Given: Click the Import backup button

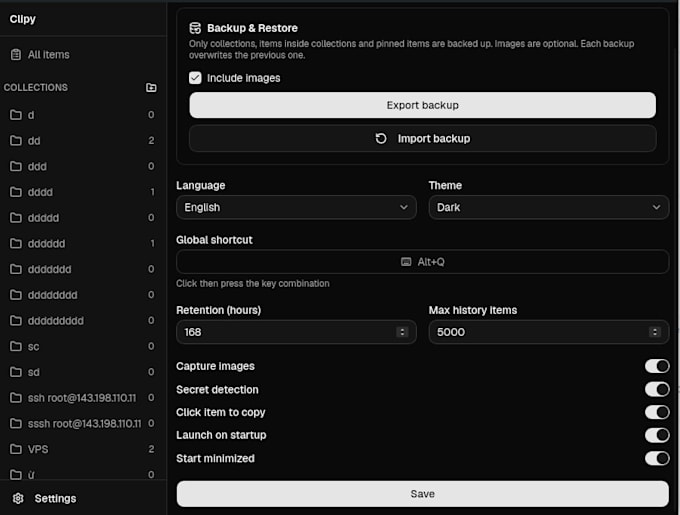Looking at the screenshot, I should pyautogui.click(x=422, y=139).
